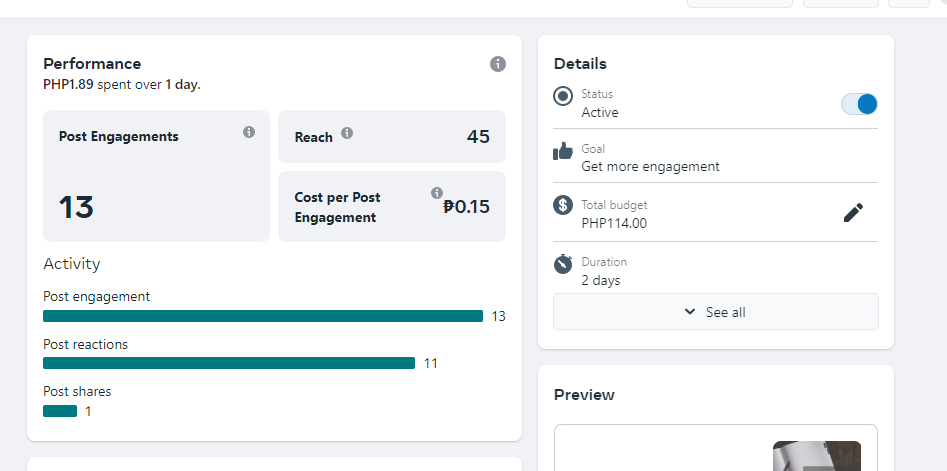Click the chevron beside See all
Image resolution: width=947 pixels, height=471 pixels.
tap(690, 312)
